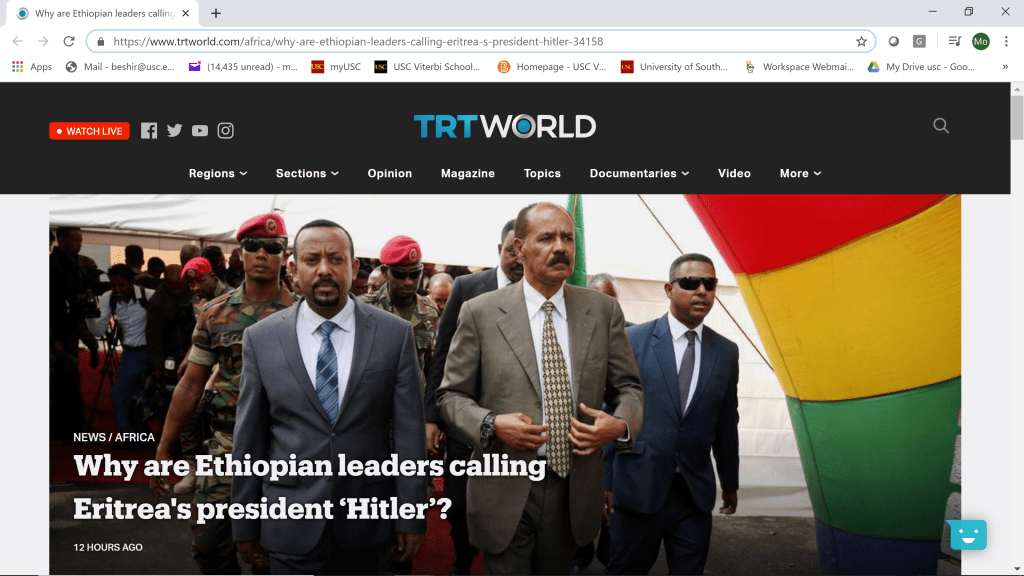Open Chrome three-dot menu
1024x576 pixels.
coord(1006,41)
